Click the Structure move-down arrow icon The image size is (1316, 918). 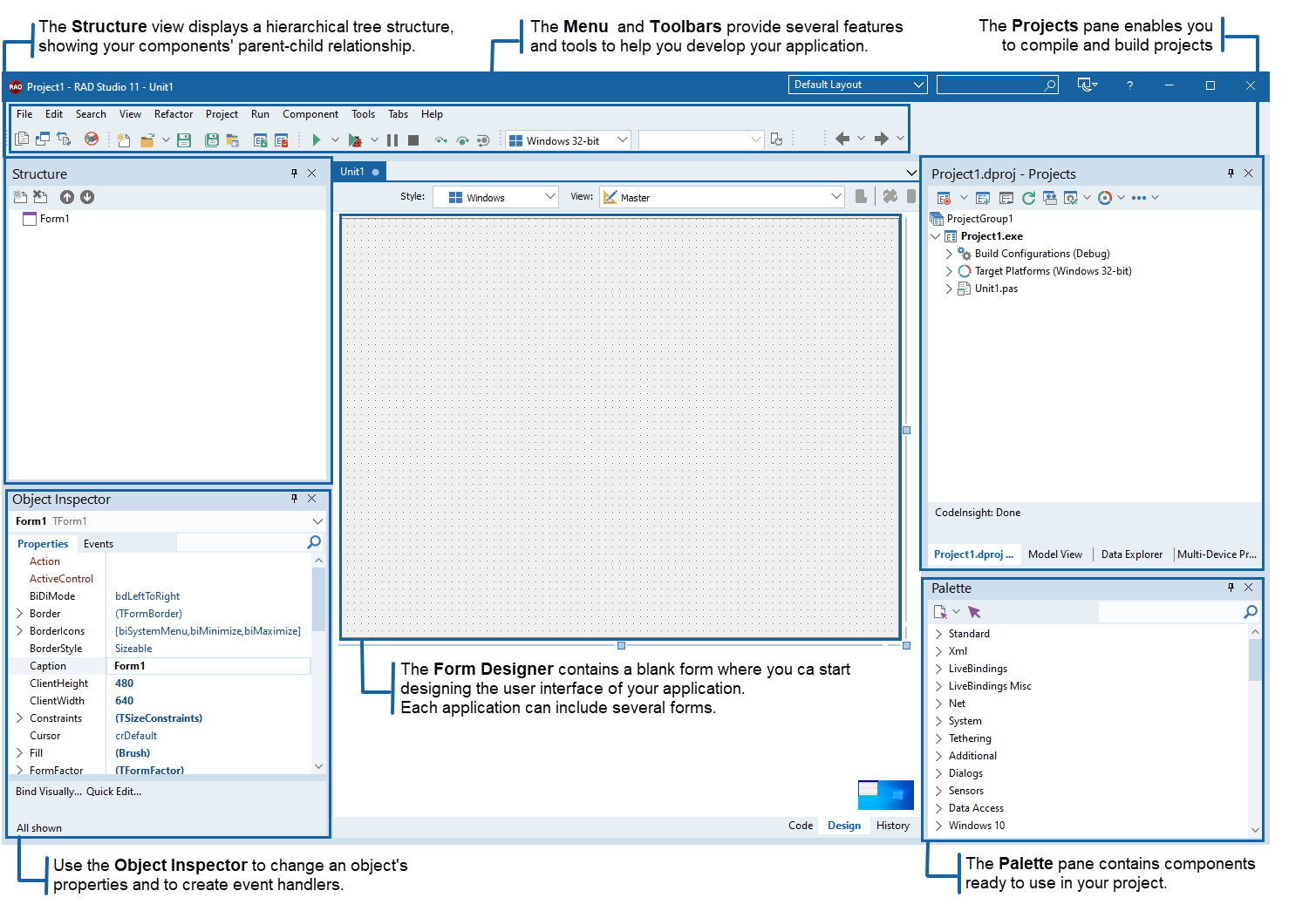(x=87, y=197)
